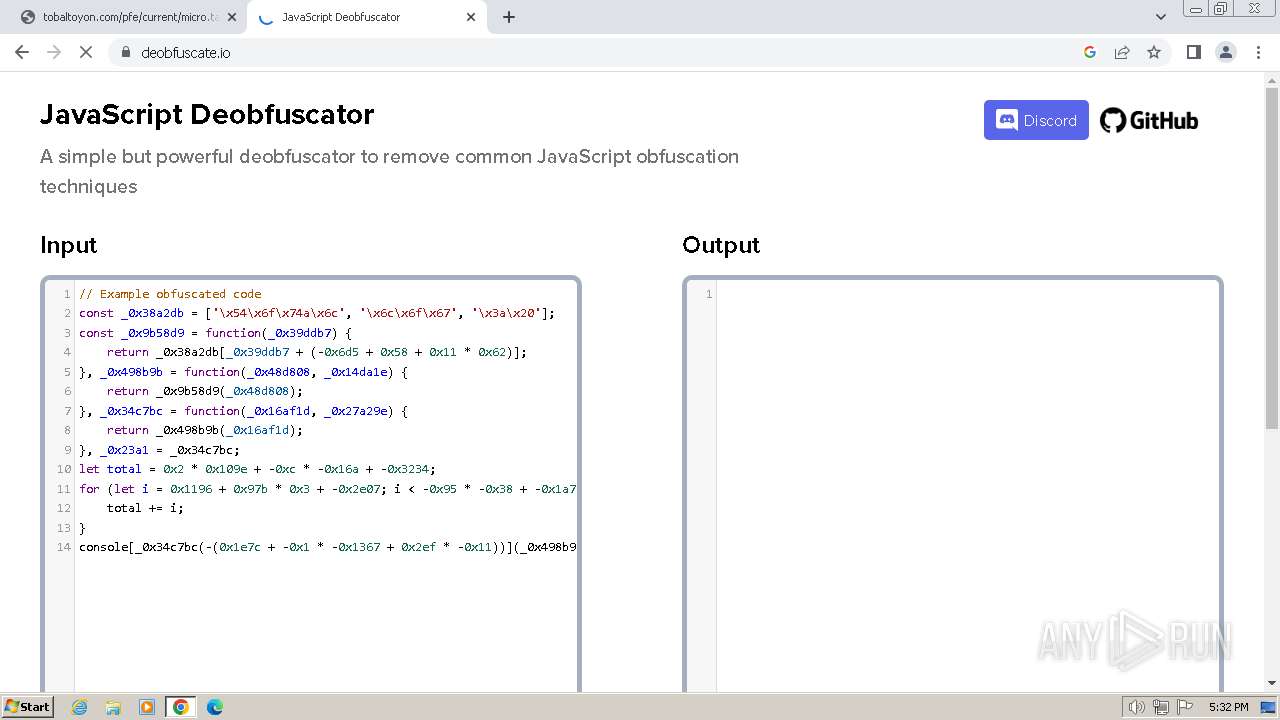
Task: Open the Chrome profile menu
Action: pos(1226,52)
